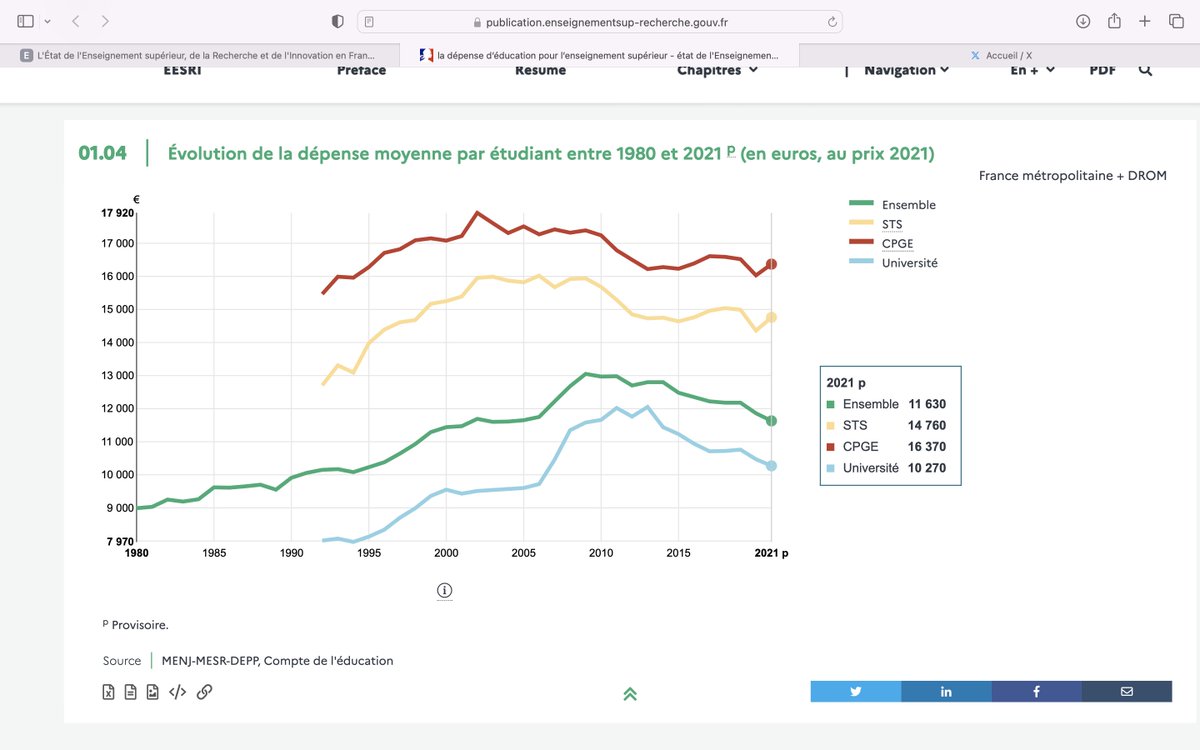Open the site search magnifier

[1145, 70]
